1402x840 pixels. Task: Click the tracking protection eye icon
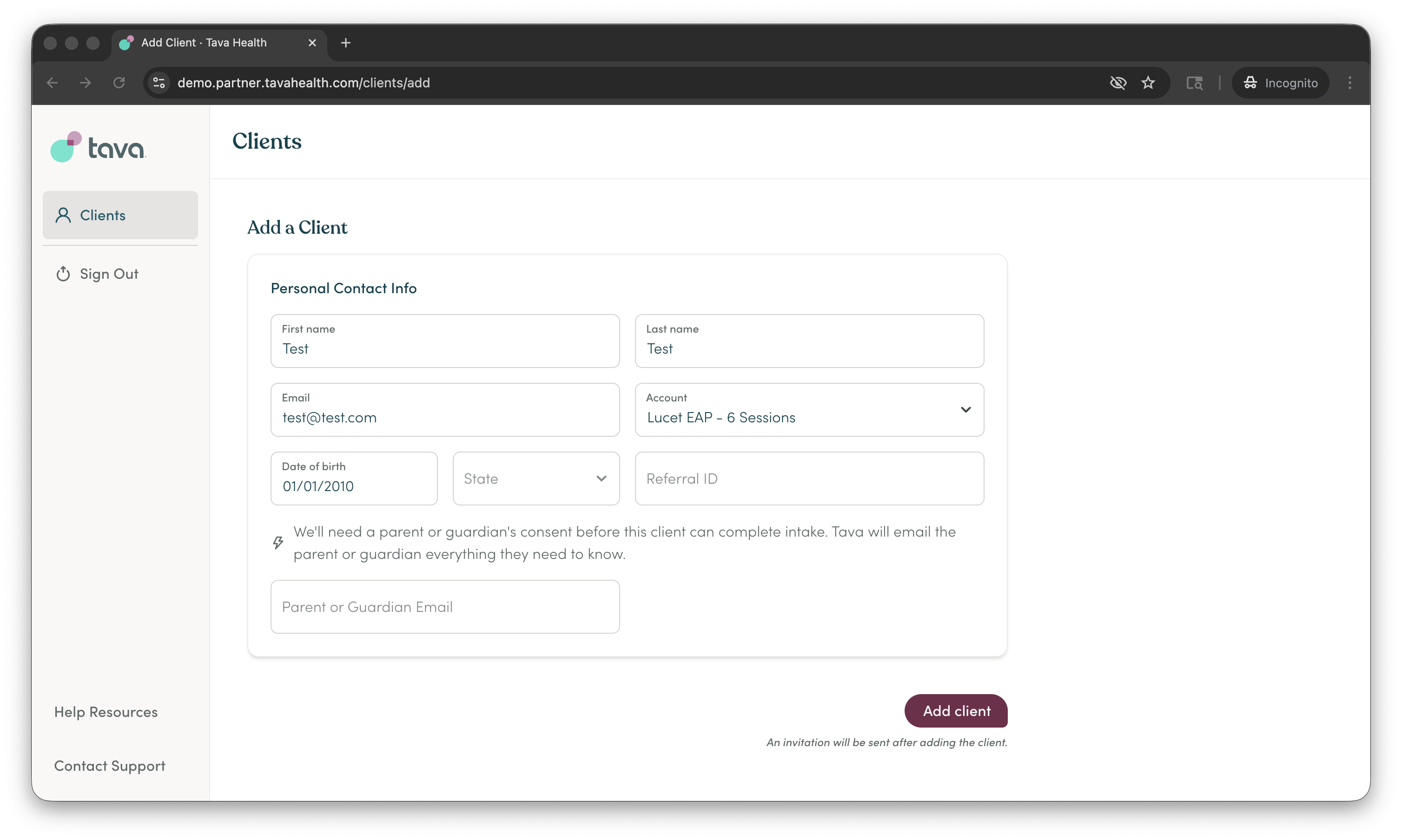tap(1118, 83)
